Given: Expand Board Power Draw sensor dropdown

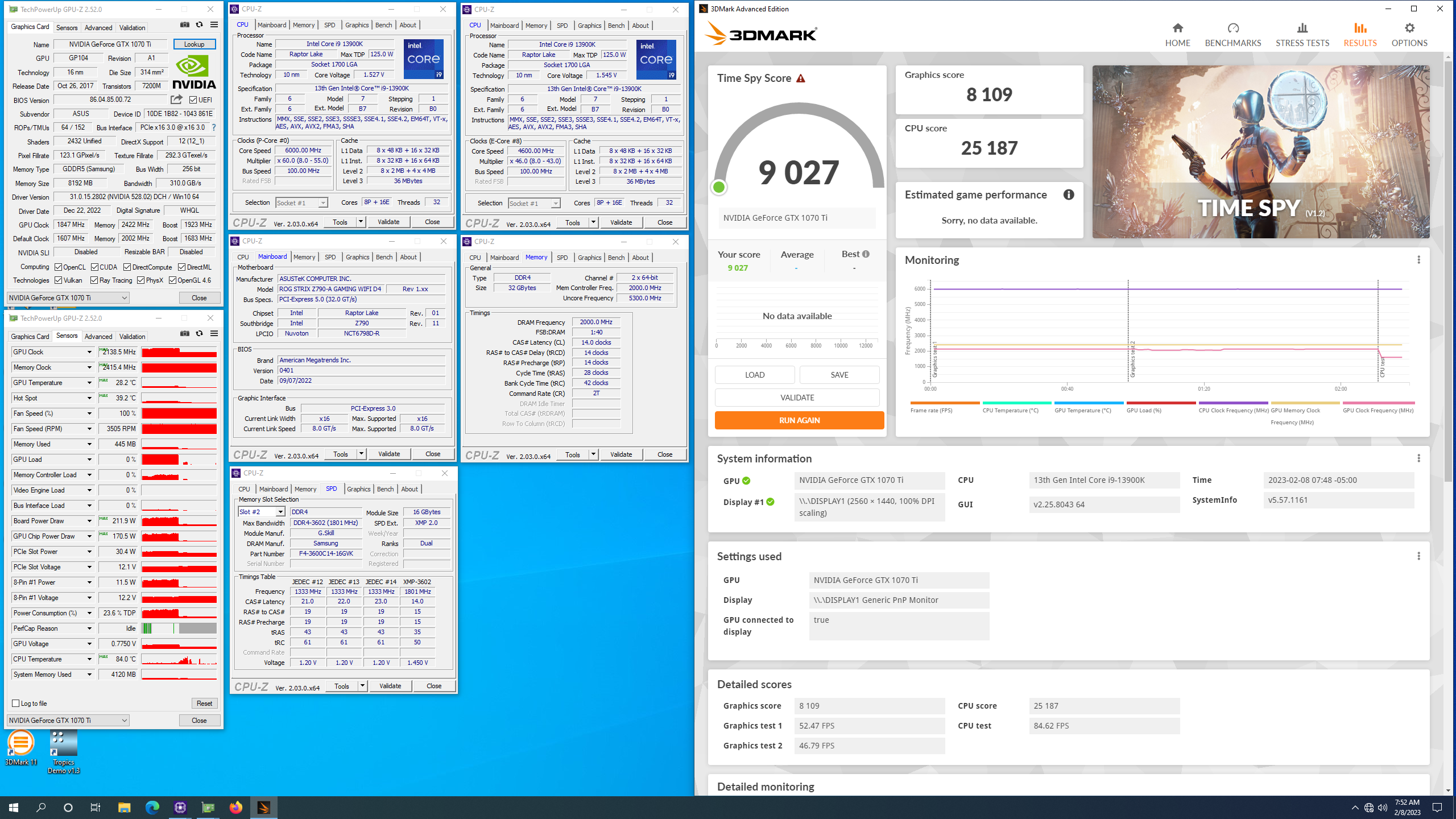Looking at the screenshot, I should (89, 521).
